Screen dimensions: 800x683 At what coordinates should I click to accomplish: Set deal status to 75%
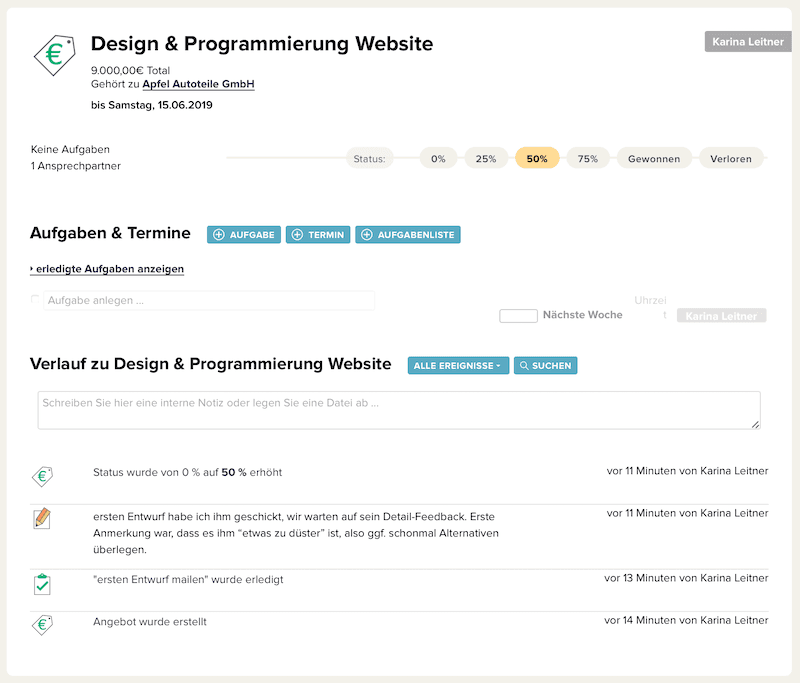click(x=588, y=158)
